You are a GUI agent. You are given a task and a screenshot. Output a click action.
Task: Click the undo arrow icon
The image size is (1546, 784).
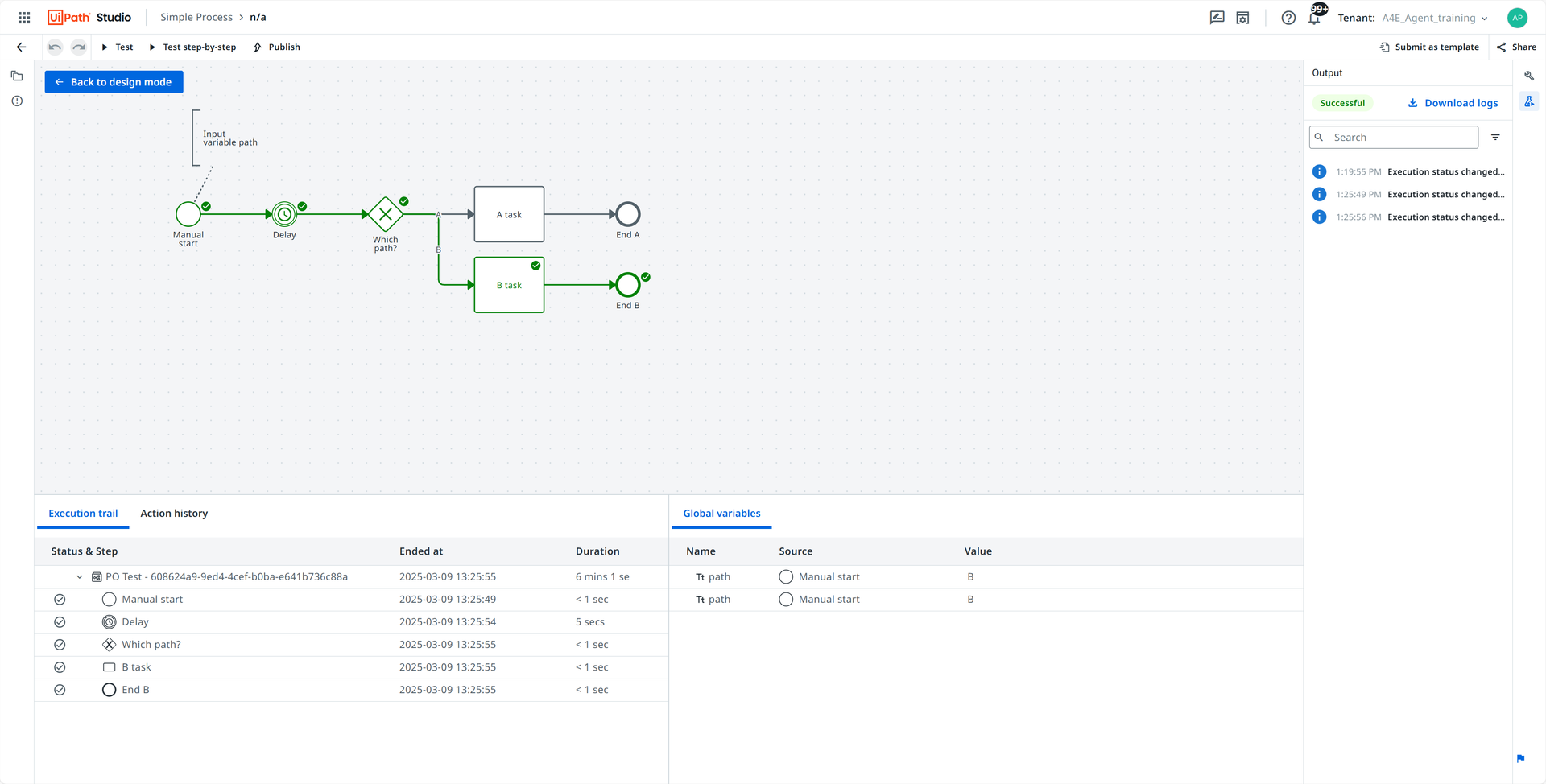55,47
